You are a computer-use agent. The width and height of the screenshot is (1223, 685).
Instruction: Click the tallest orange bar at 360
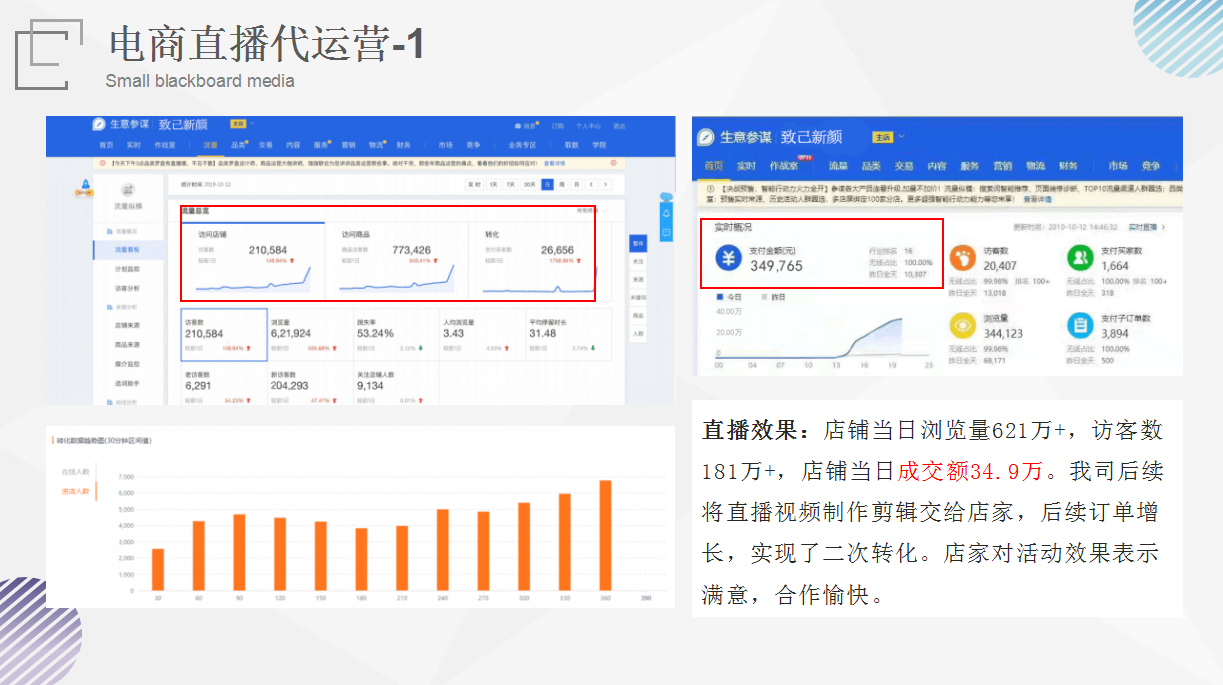(605, 535)
